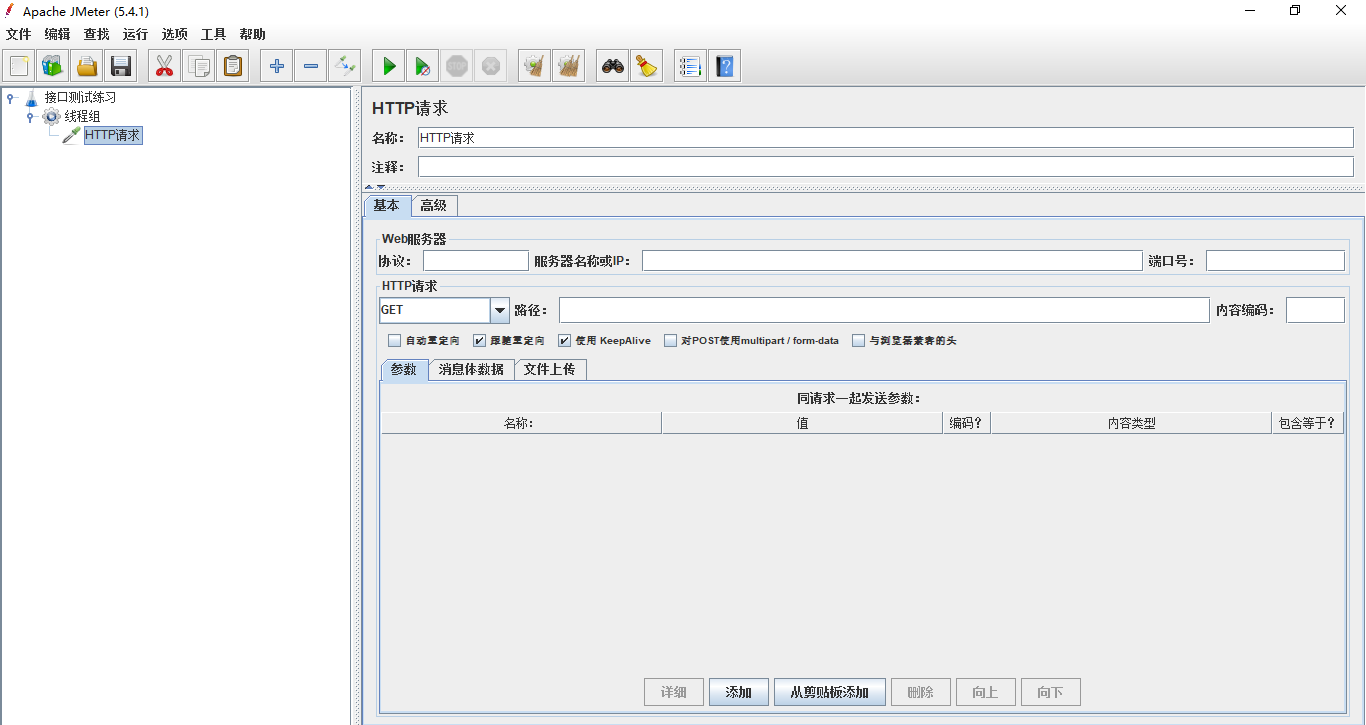
Task: Click the Clear All results icon
Action: [569, 66]
